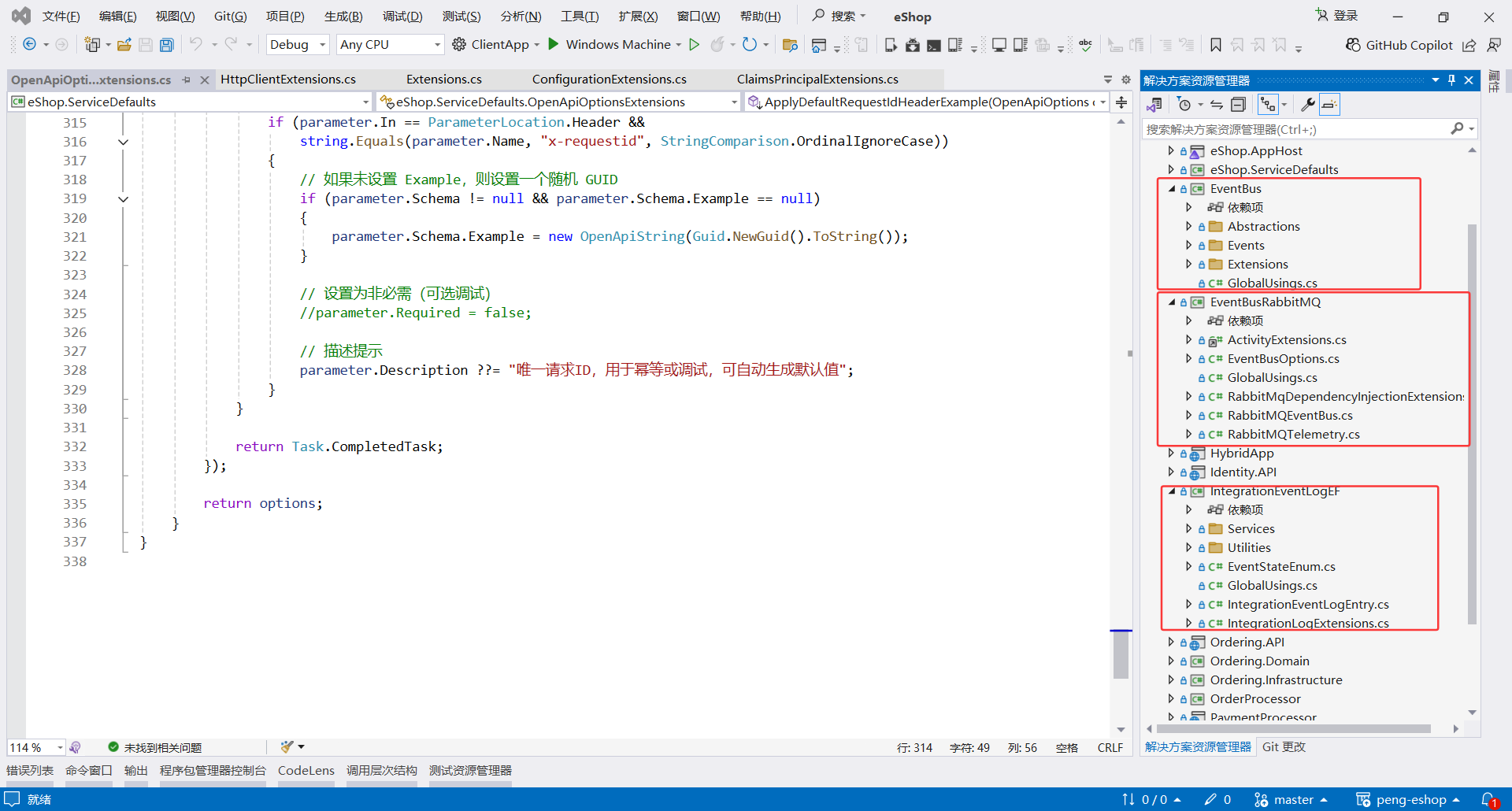Viewport: 1512px width, 811px height.
Task: Switch to HttpClientExtensions.cs tab
Action: (288, 80)
